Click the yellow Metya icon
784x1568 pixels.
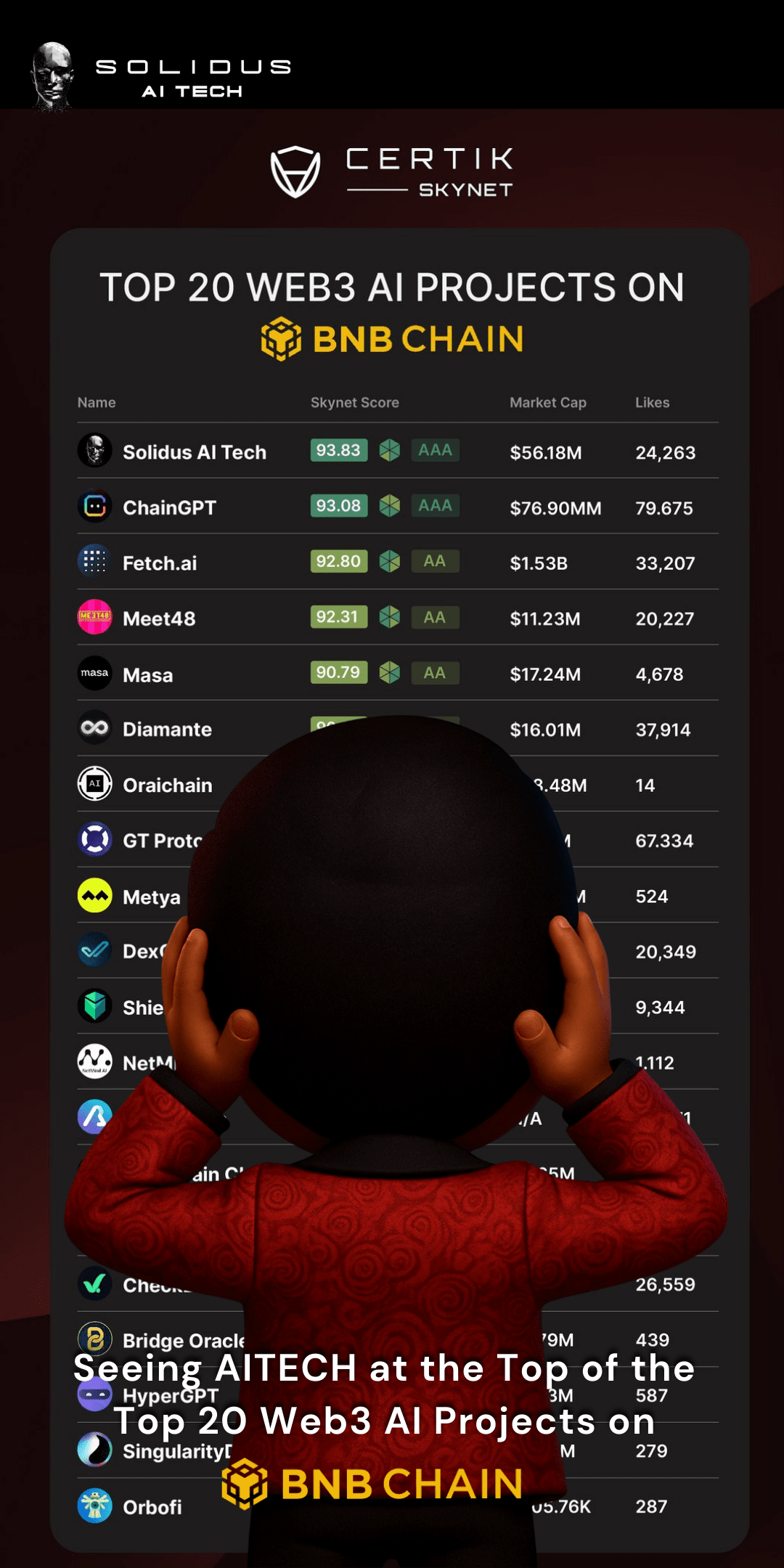coord(95,895)
